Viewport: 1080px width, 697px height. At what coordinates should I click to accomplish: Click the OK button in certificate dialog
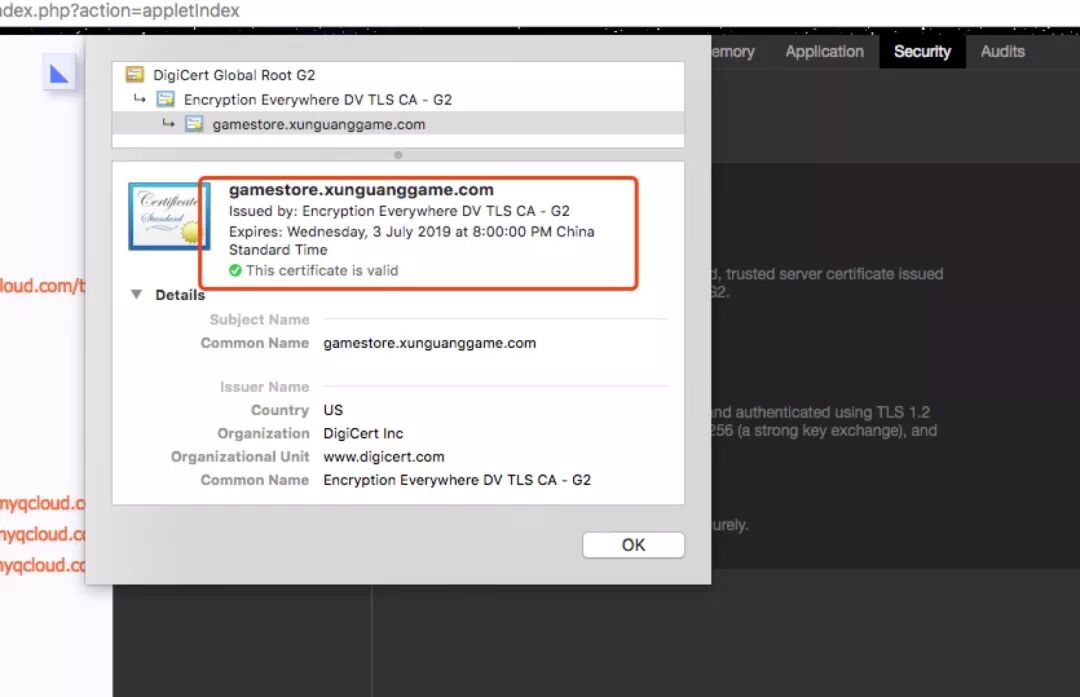point(633,545)
